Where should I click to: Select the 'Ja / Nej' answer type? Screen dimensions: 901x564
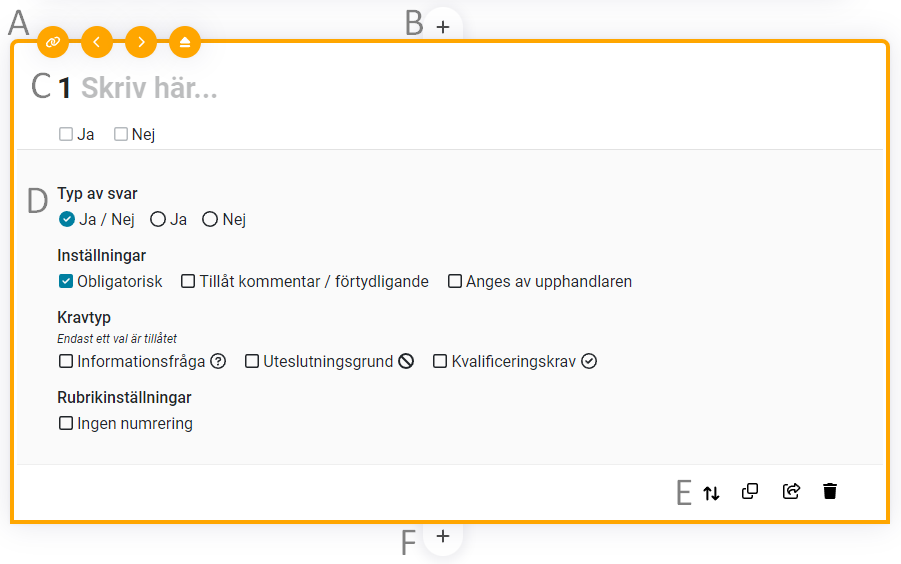tap(67, 219)
